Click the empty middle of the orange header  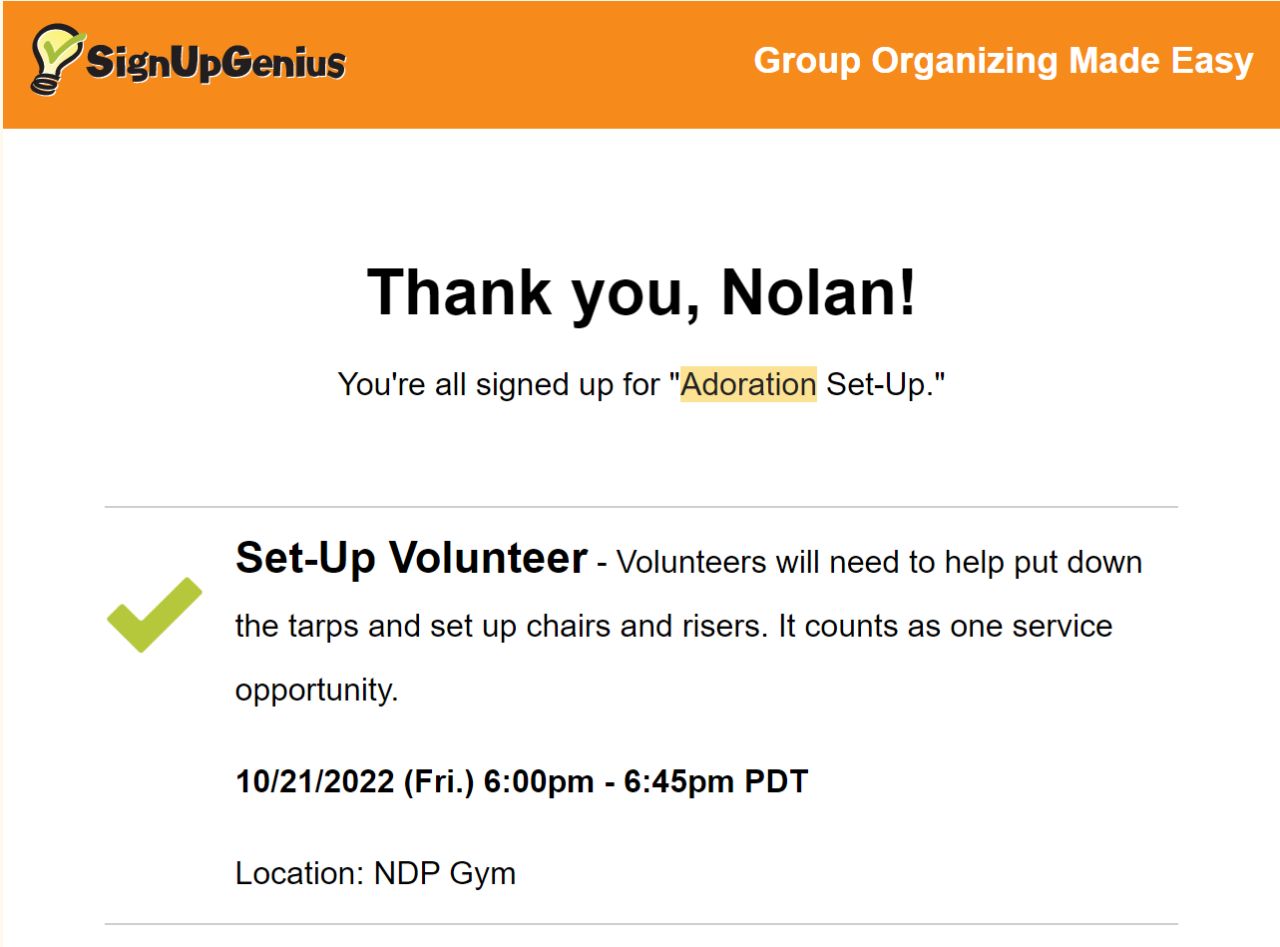point(550,62)
